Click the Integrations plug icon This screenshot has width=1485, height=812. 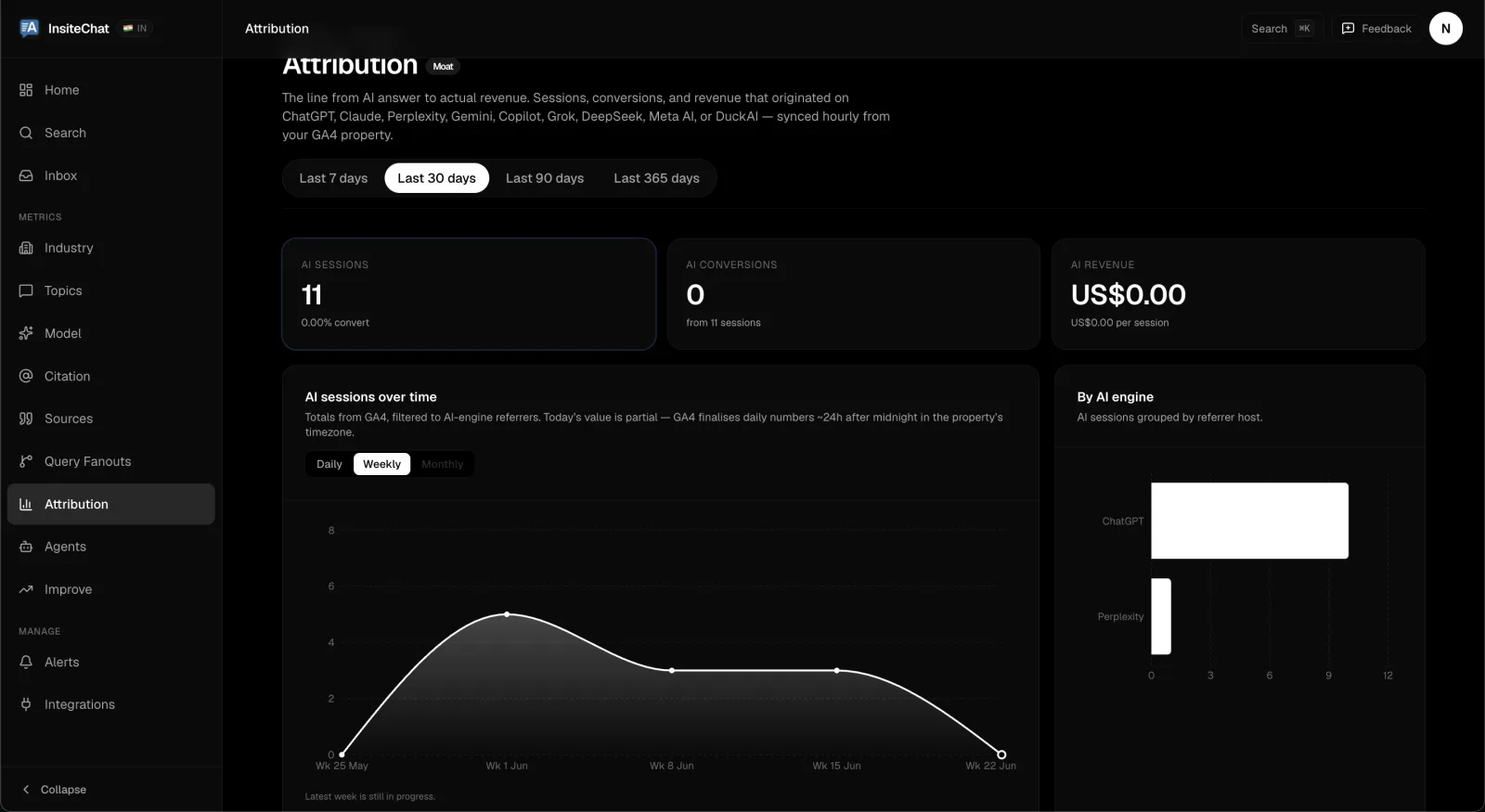pyautogui.click(x=26, y=704)
